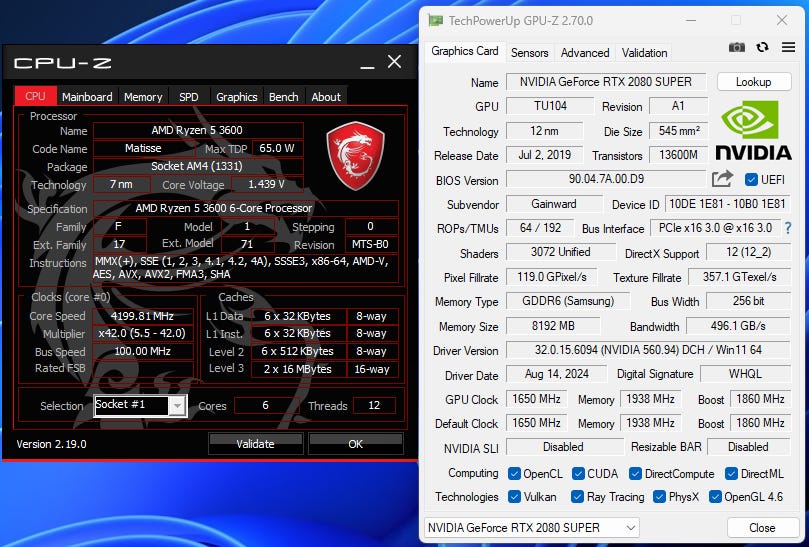This screenshot has height=547, width=809.
Task: Click the Bandwidth 496.1 GB/s field
Action: pos(738,326)
